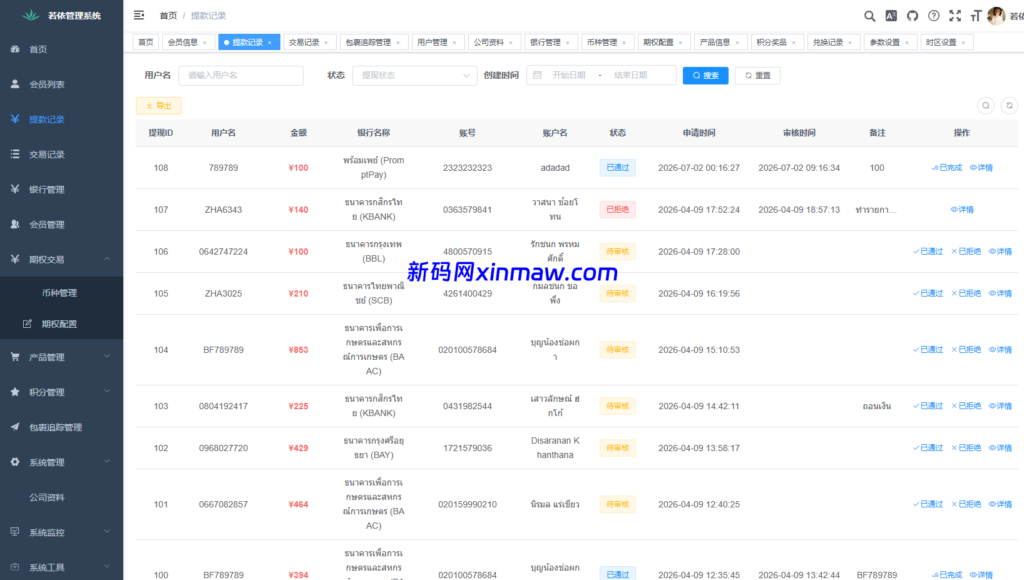Viewport: 1024px width, 580px height.
Task: Click the 重置 reset button
Action: [758, 75]
